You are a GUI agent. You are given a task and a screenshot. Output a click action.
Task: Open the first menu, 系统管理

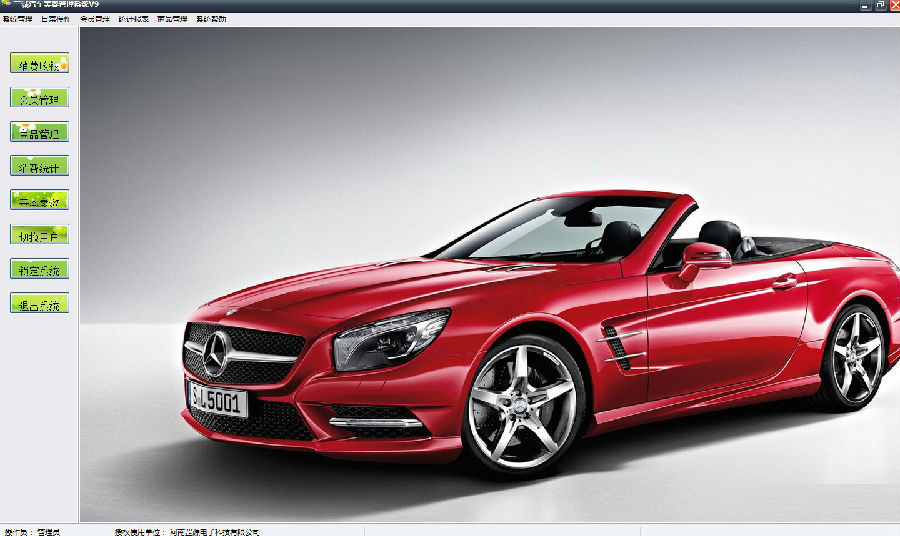[17, 19]
